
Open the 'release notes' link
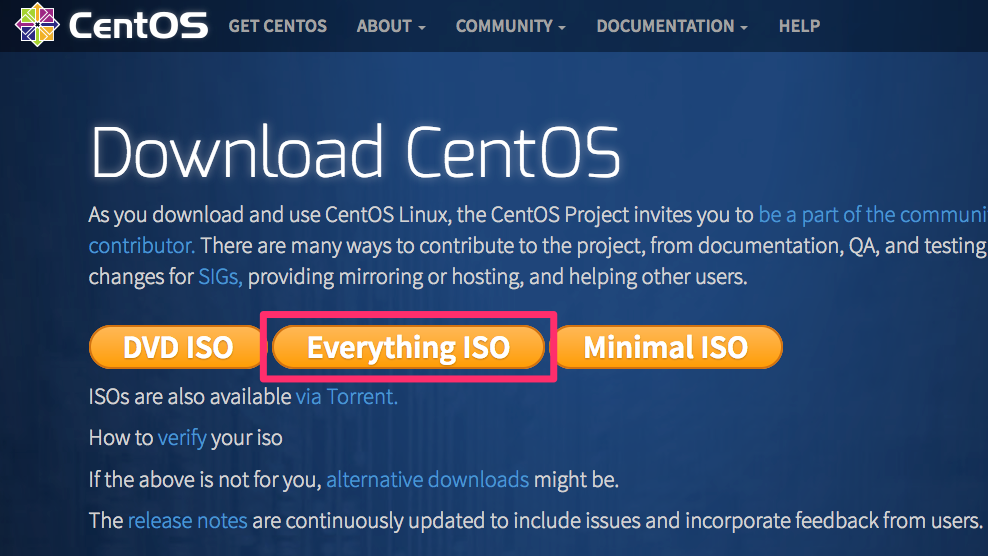pyautogui.click(x=188, y=521)
